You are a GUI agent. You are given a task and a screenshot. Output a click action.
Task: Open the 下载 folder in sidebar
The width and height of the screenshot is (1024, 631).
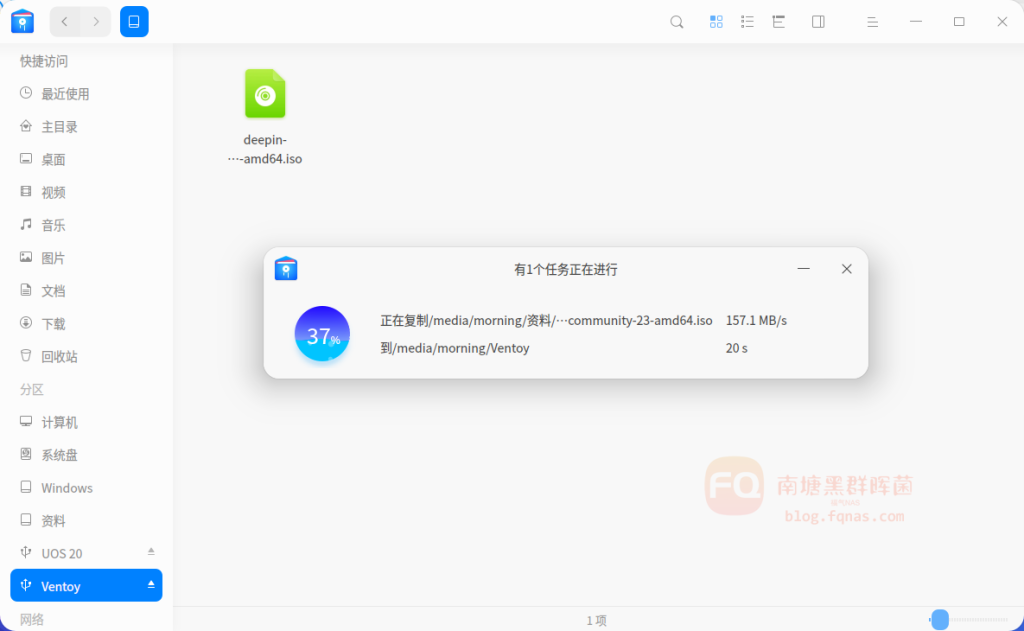click(x=53, y=324)
